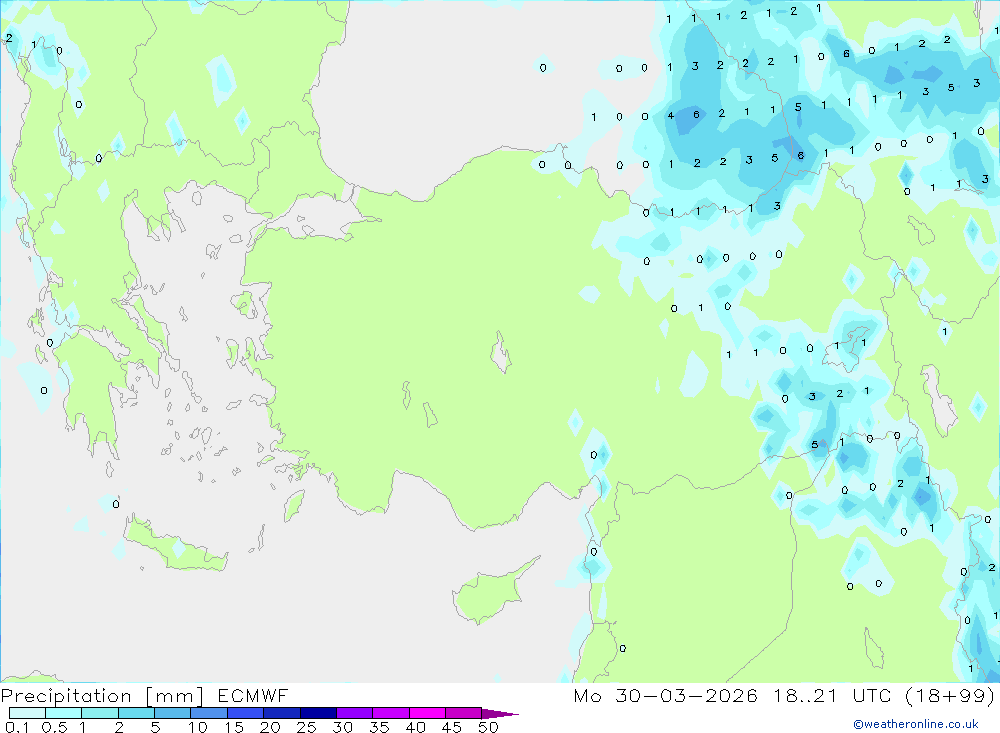Click the '(18+99)' forecast step text

click(x=950, y=695)
